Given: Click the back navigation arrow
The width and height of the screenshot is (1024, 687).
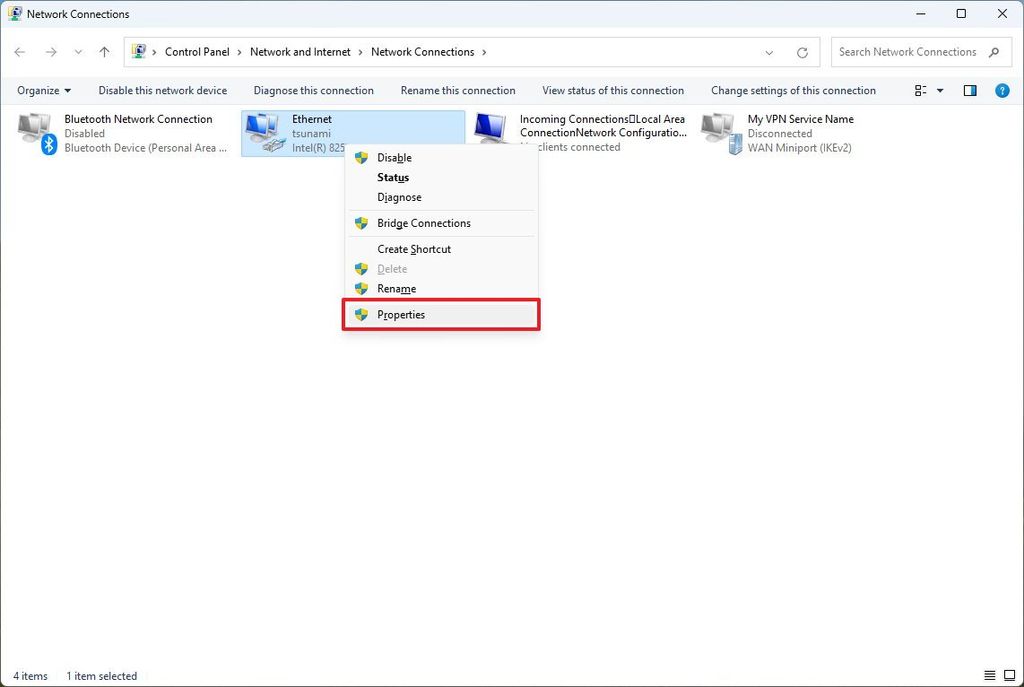Looking at the screenshot, I should click(x=20, y=51).
